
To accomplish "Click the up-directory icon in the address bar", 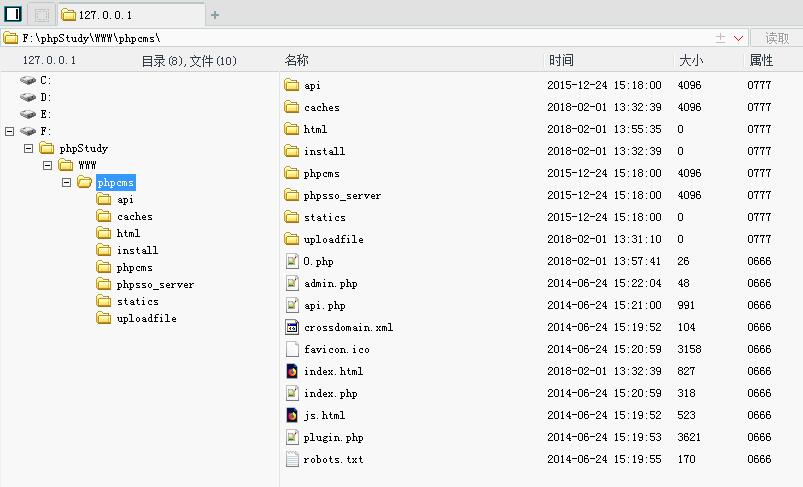I will (x=720, y=38).
